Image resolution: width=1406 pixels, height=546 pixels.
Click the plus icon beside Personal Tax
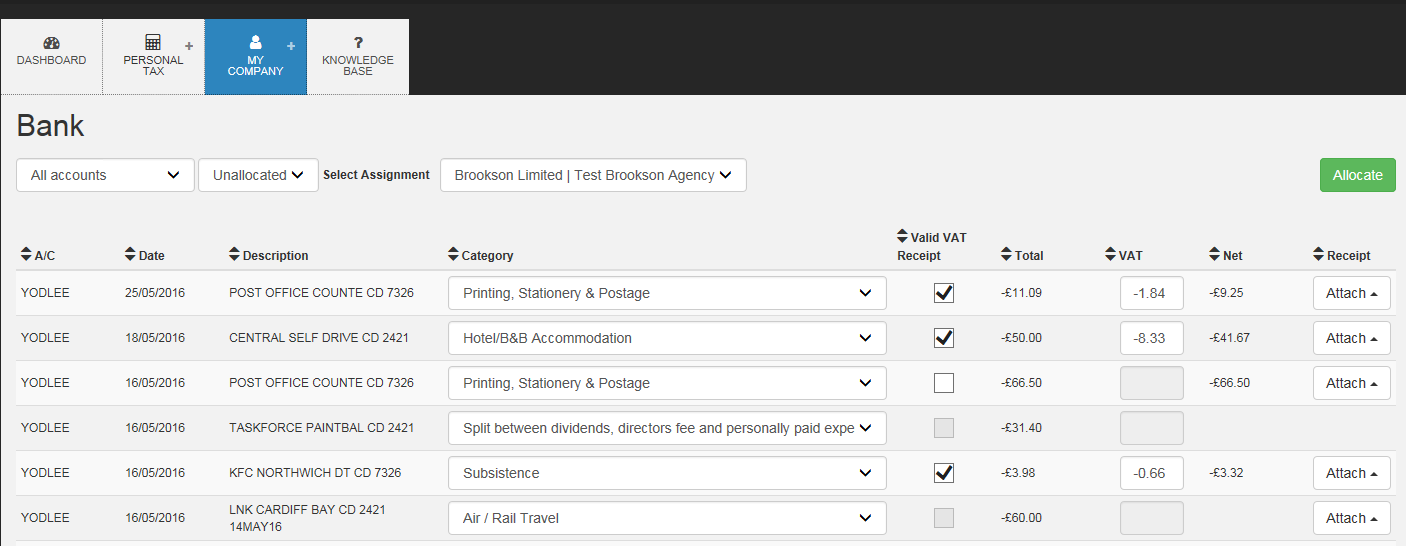(189, 46)
